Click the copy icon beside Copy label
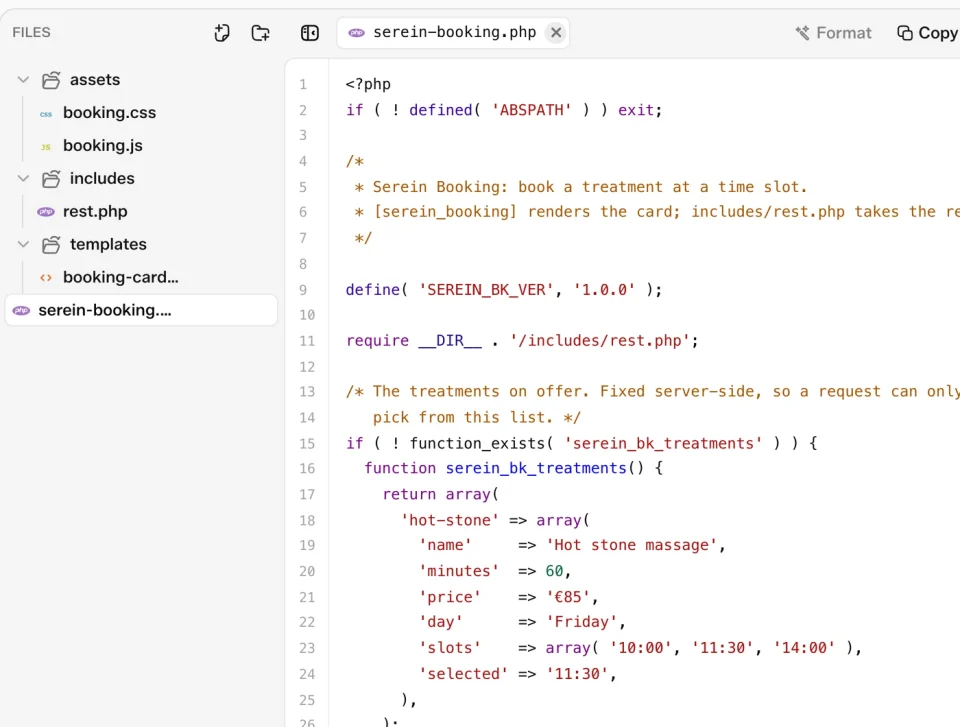The height and width of the screenshot is (727, 960). click(x=904, y=33)
